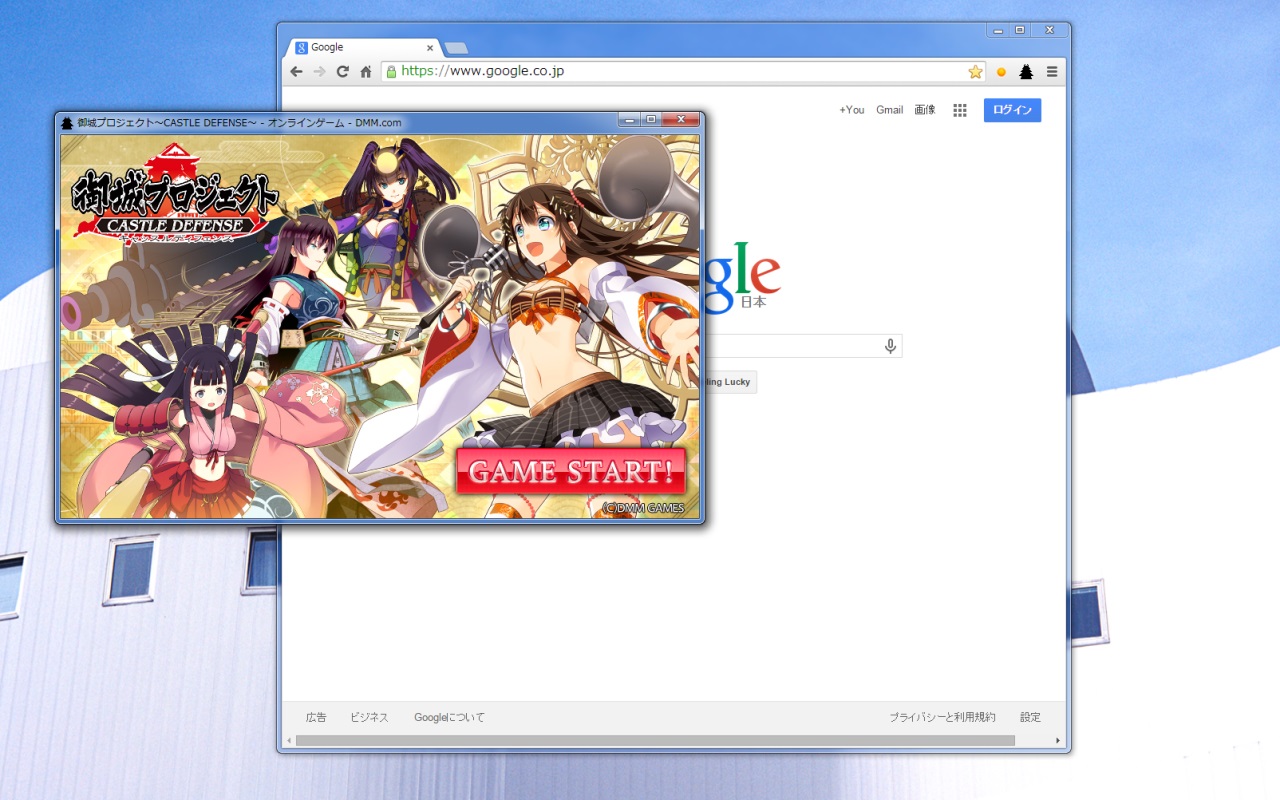Minimize the Chrome window
This screenshot has width=1280, height=800.
pyautogui.click(x=998, y=30)
